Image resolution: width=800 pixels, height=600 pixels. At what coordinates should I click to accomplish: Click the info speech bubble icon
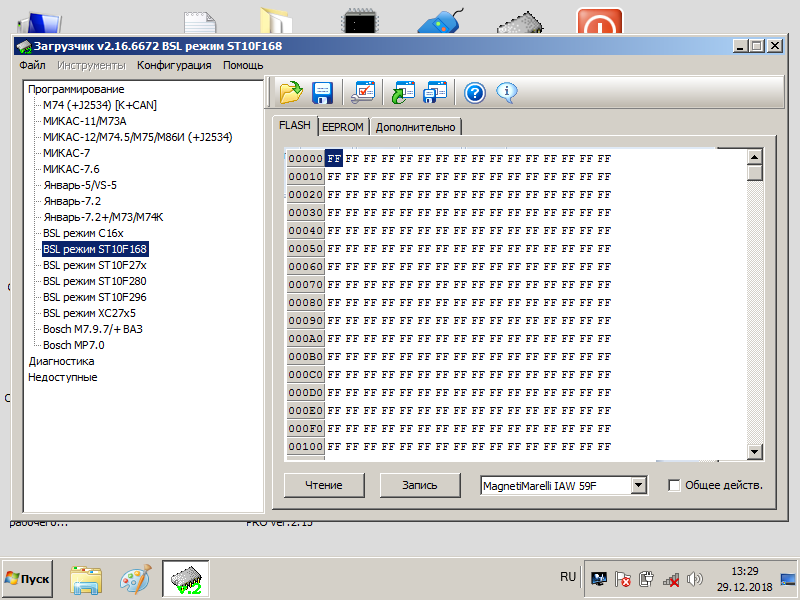click(506, 93)
